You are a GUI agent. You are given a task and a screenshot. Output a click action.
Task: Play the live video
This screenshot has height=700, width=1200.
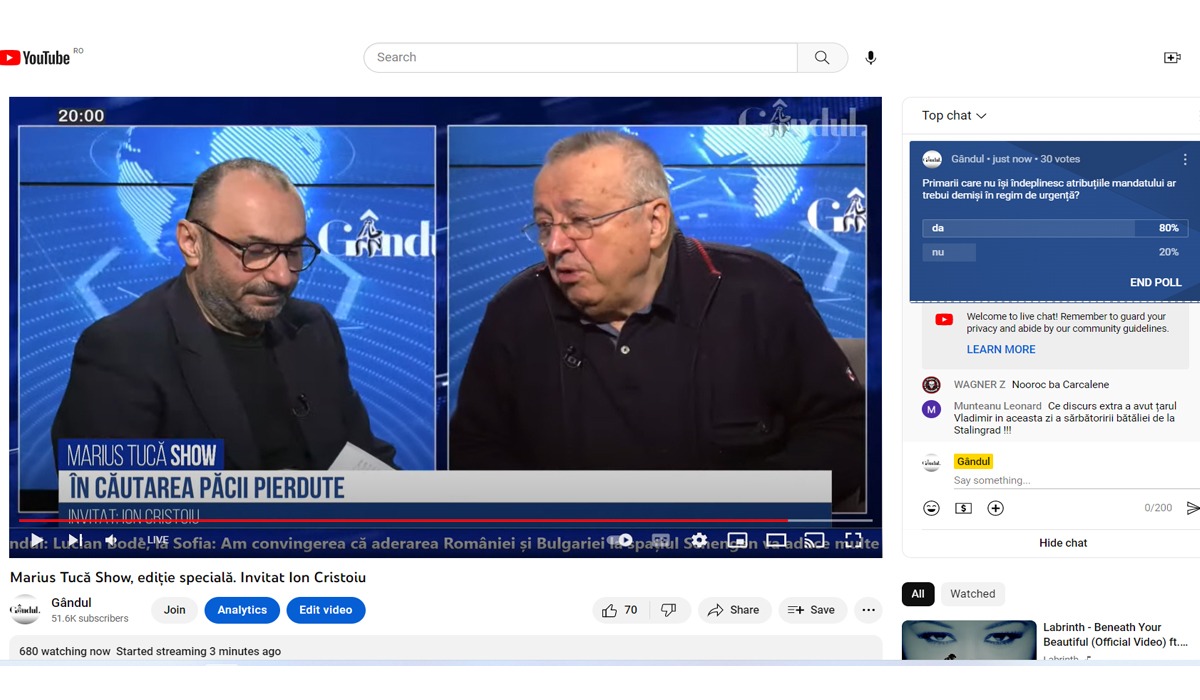[x=37, y=540]
